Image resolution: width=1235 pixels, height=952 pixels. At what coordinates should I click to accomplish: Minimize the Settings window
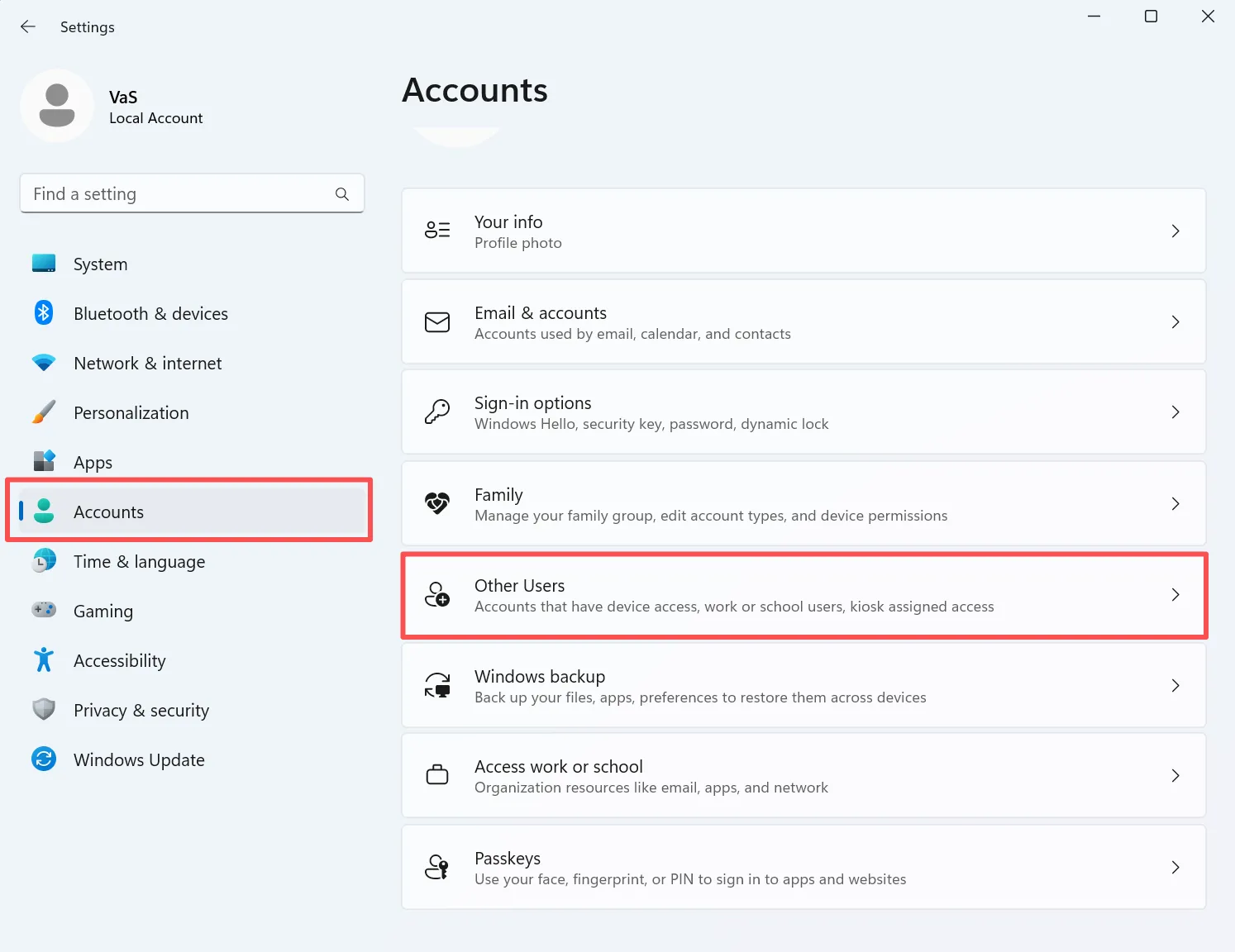click(1094, 17)
